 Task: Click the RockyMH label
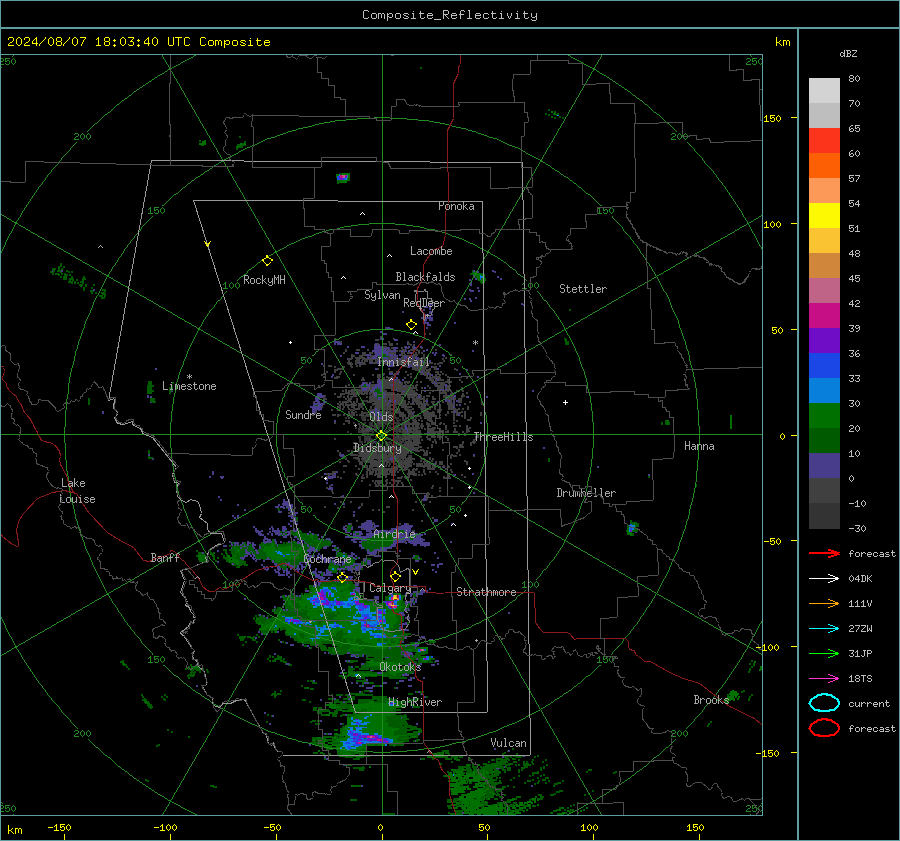tap(264, 280)
